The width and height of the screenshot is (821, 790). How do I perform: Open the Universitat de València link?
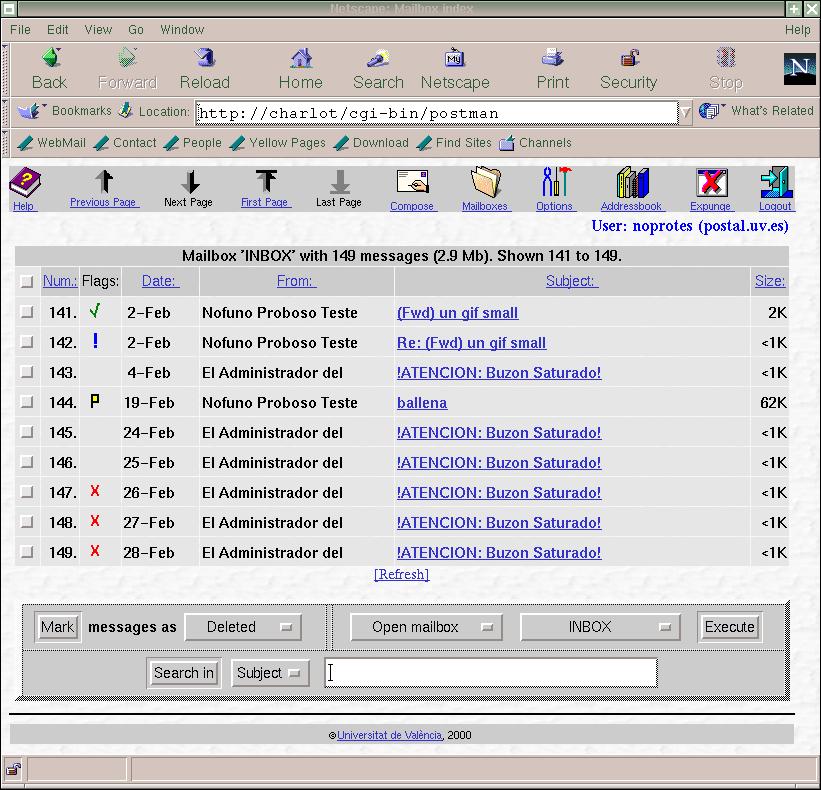point(390,735)
